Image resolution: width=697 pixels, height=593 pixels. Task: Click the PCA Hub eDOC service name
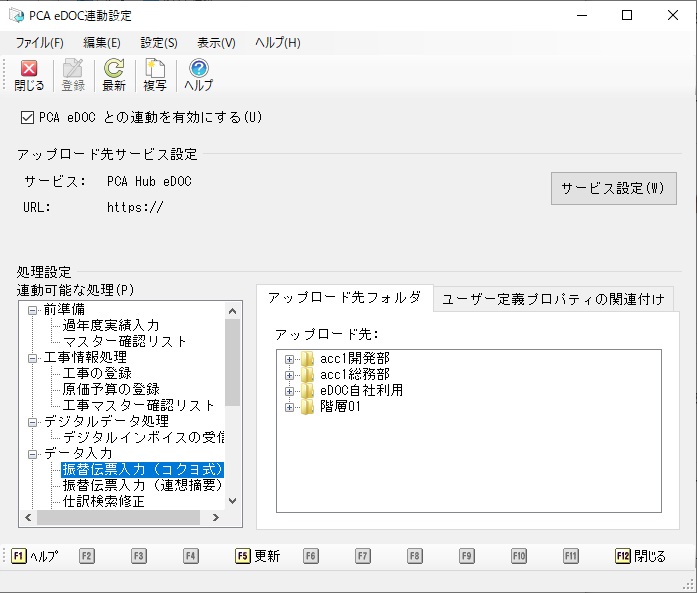(149, 181)
